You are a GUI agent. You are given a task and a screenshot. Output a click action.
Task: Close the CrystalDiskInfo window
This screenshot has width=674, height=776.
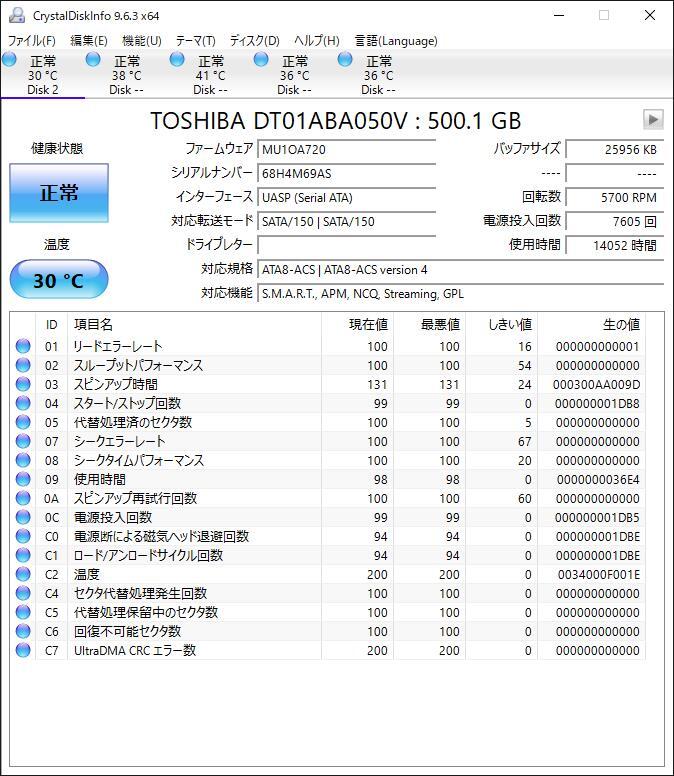(x=650, y=15)
